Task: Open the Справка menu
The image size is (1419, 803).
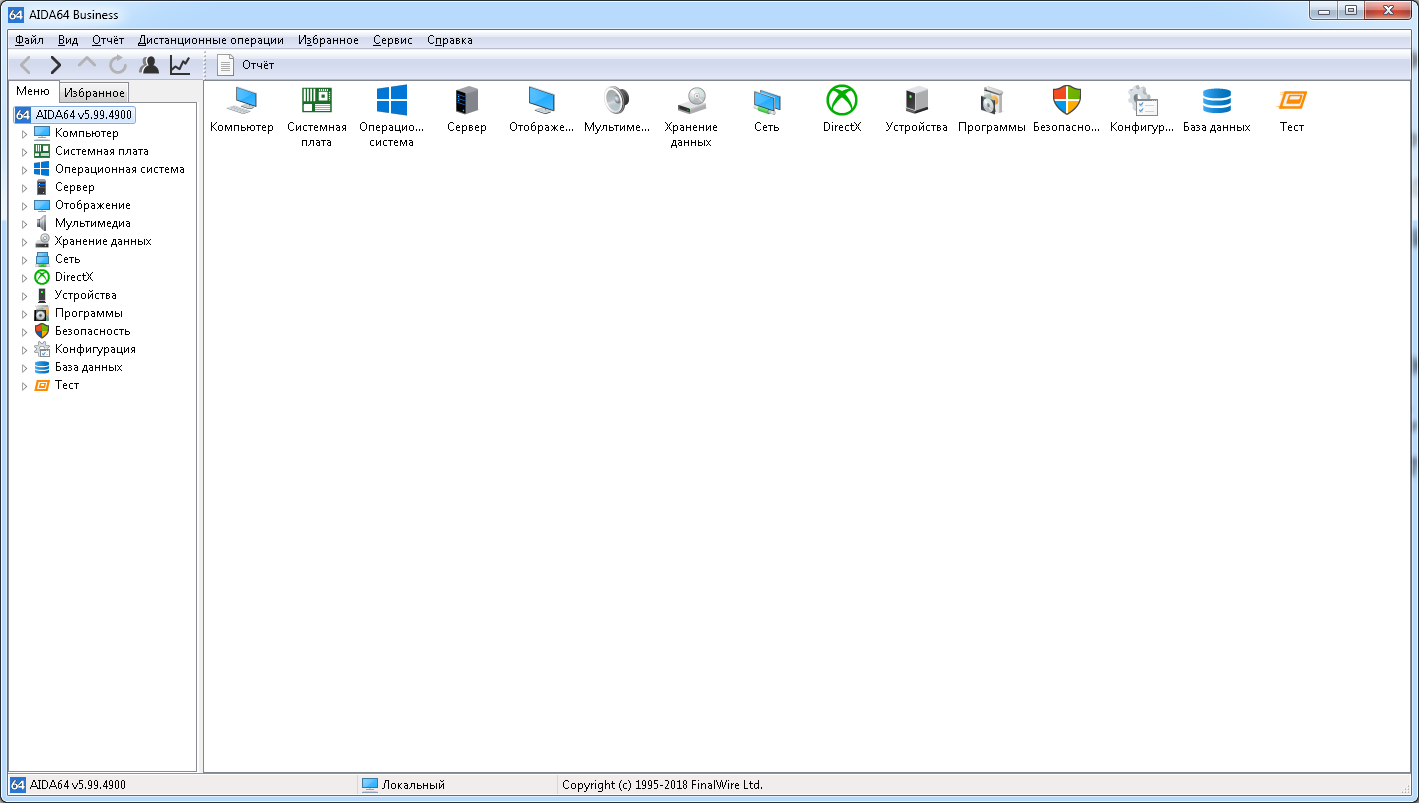Action: click(450, 40)
